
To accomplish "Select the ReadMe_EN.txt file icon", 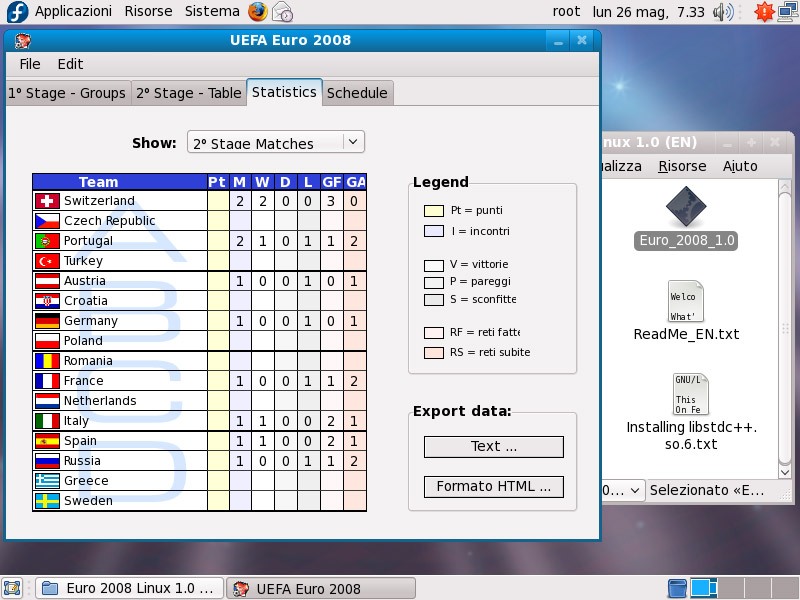I will 686,301.
